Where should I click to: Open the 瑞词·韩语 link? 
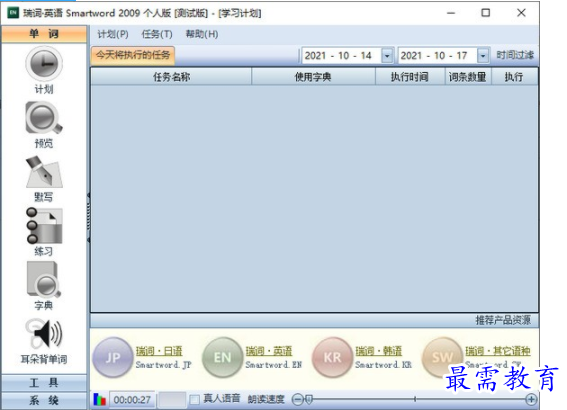[x=378, y=351]
